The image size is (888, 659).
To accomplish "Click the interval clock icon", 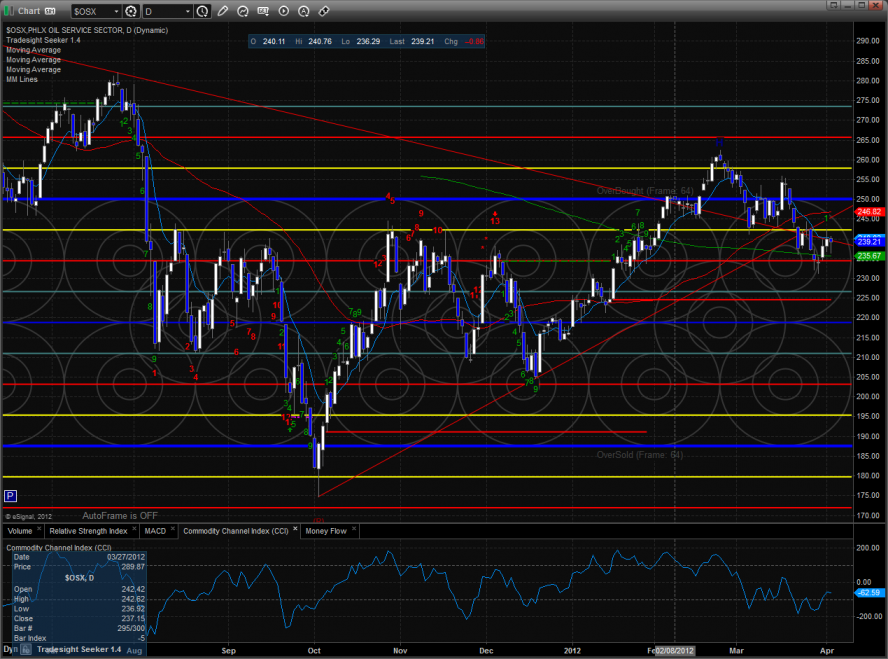I will (x=204, y=11).
